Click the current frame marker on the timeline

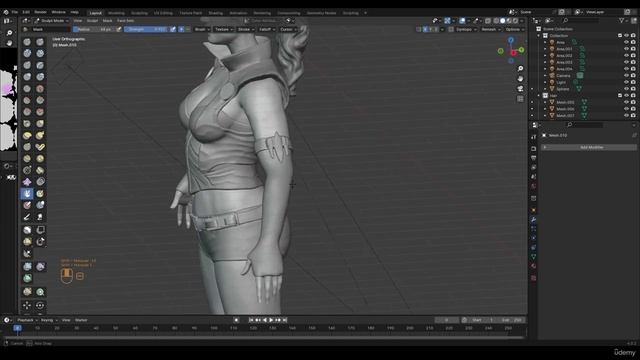(17, 328)
